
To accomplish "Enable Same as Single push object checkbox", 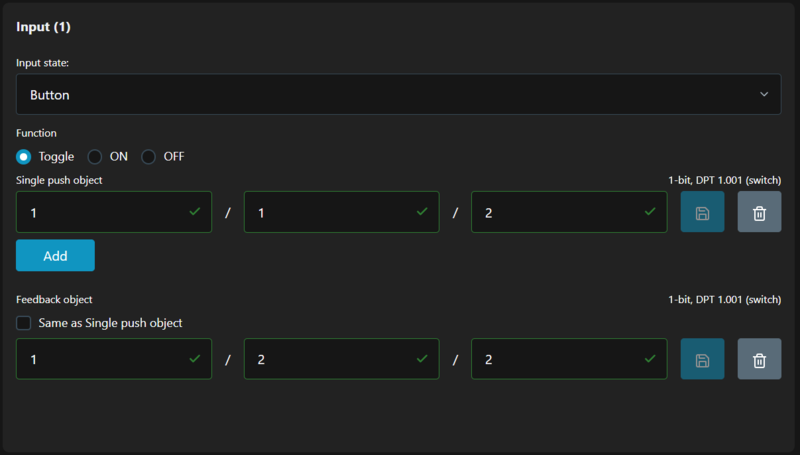I will click(x=24, y=323).
